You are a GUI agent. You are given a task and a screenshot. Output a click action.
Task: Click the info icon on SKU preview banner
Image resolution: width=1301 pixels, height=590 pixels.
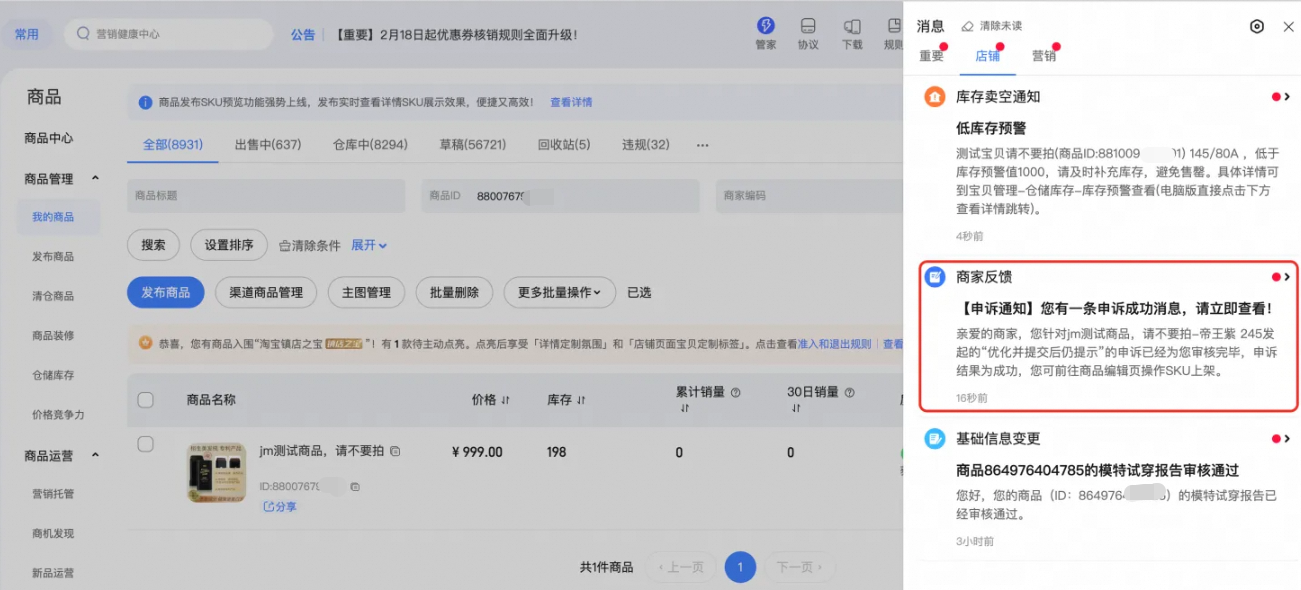[146, 102]
